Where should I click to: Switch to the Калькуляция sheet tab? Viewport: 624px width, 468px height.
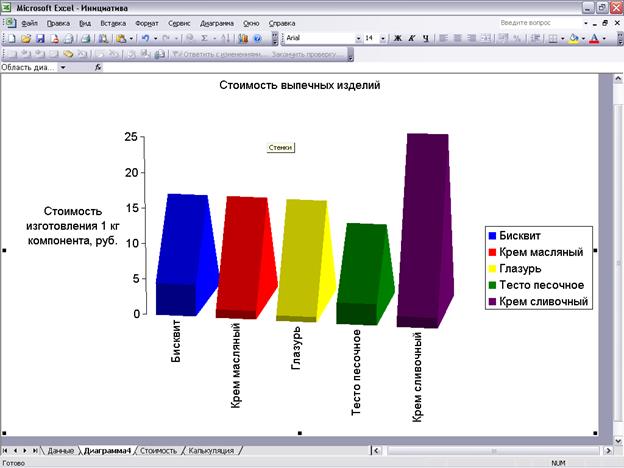click(212, 451)
